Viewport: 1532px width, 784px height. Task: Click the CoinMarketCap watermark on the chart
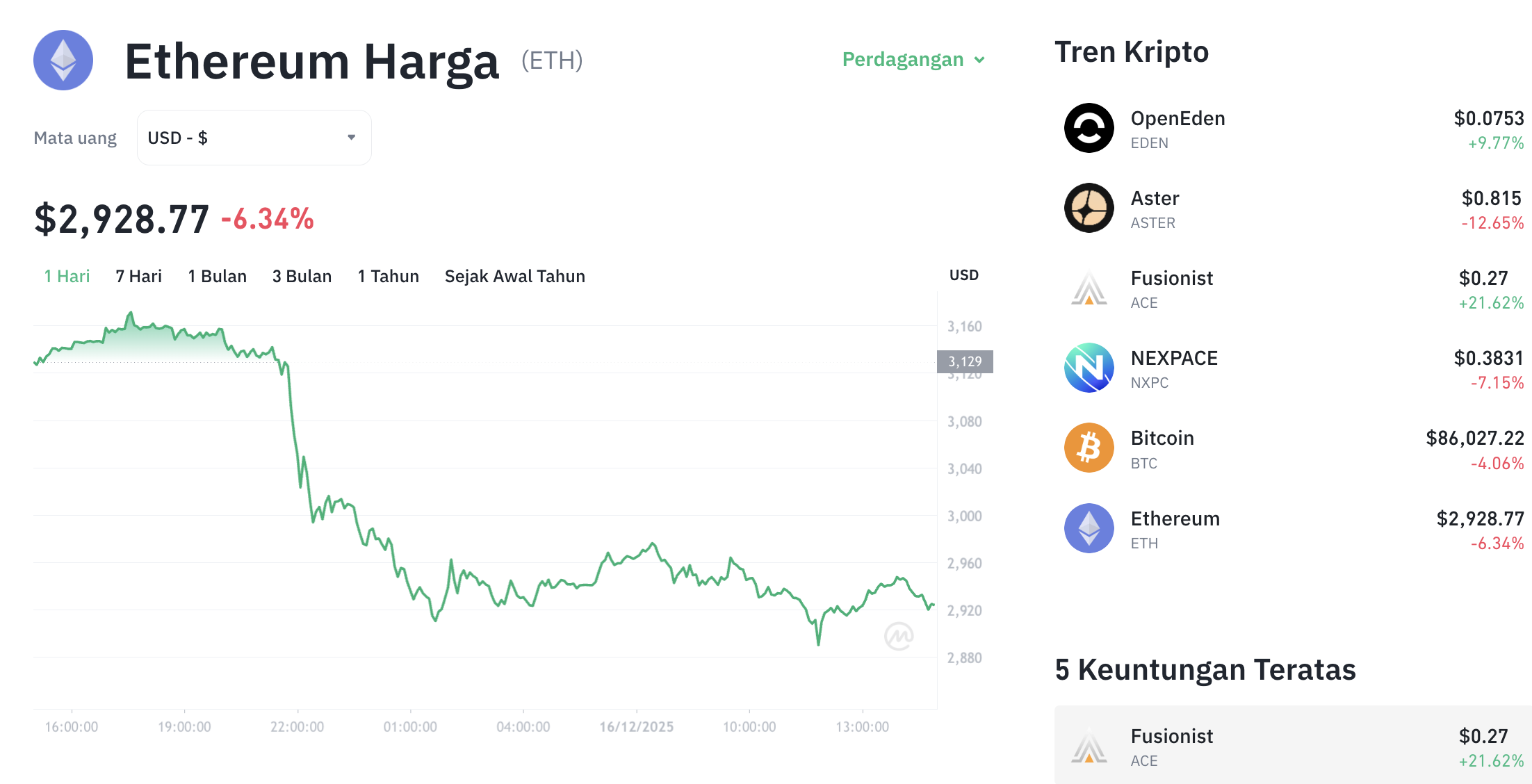pyautogui.click(x=898, y=636)
